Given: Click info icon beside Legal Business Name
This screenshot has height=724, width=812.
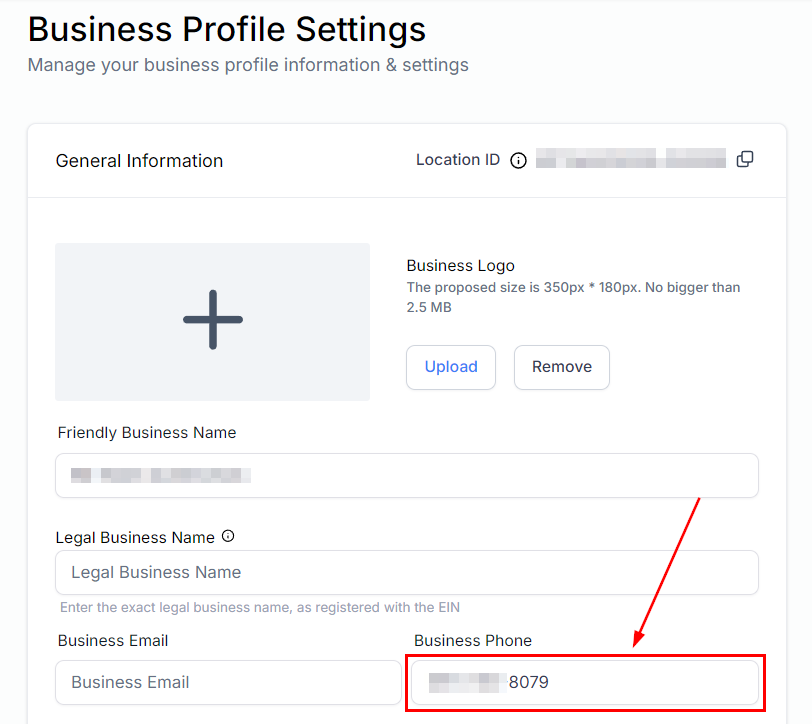Looking at the screenshot, I should coord(228,536).
